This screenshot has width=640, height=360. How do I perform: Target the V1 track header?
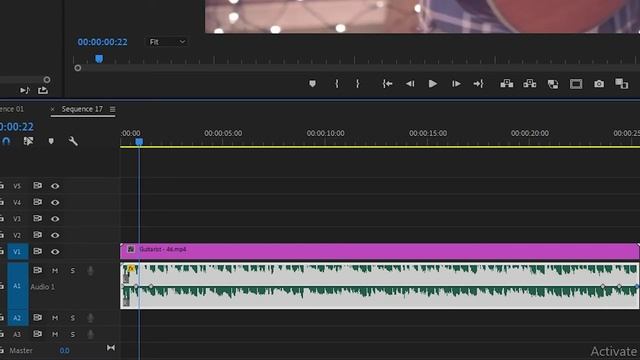(18, 252)
